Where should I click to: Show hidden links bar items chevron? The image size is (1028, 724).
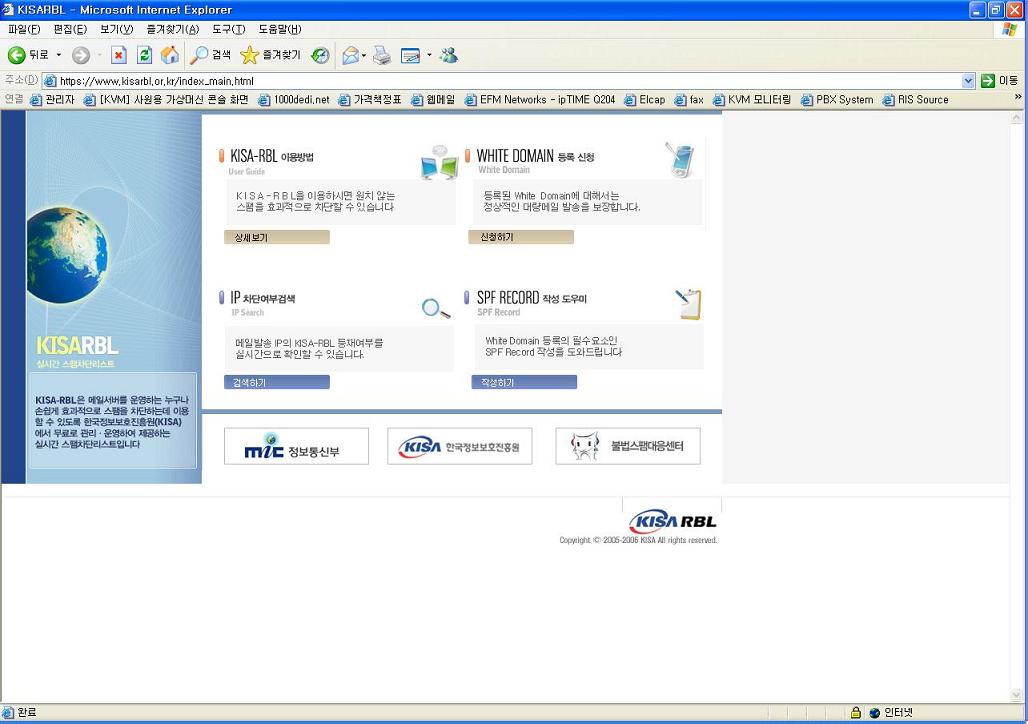1018,98
